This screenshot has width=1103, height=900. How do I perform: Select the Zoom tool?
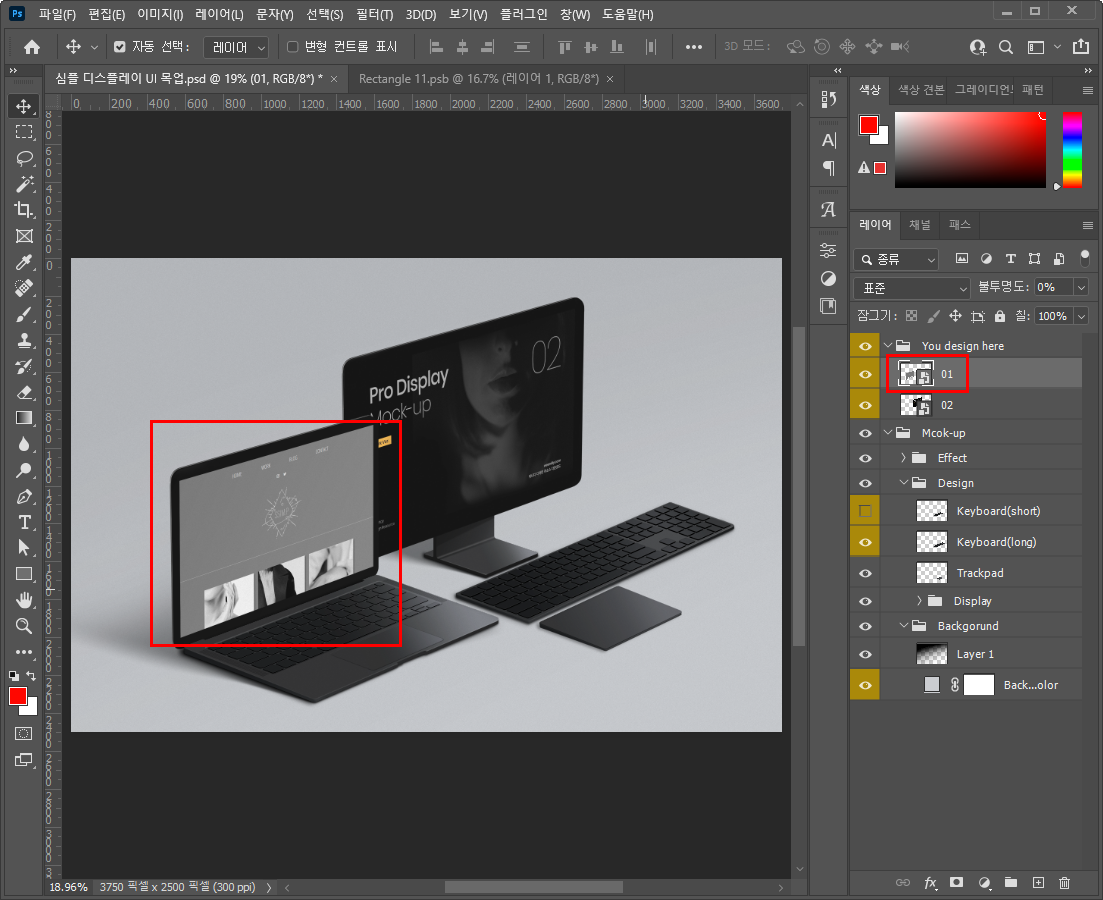(x=24, y=626)
